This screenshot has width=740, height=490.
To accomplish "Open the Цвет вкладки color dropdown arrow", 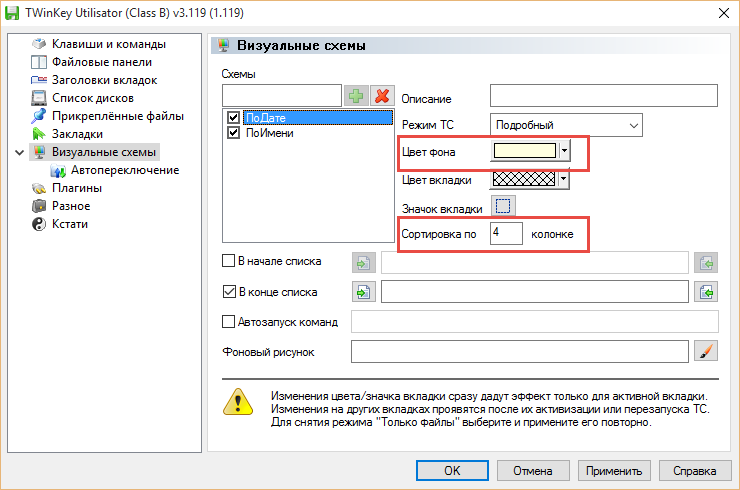I will (x=563, y=179).
